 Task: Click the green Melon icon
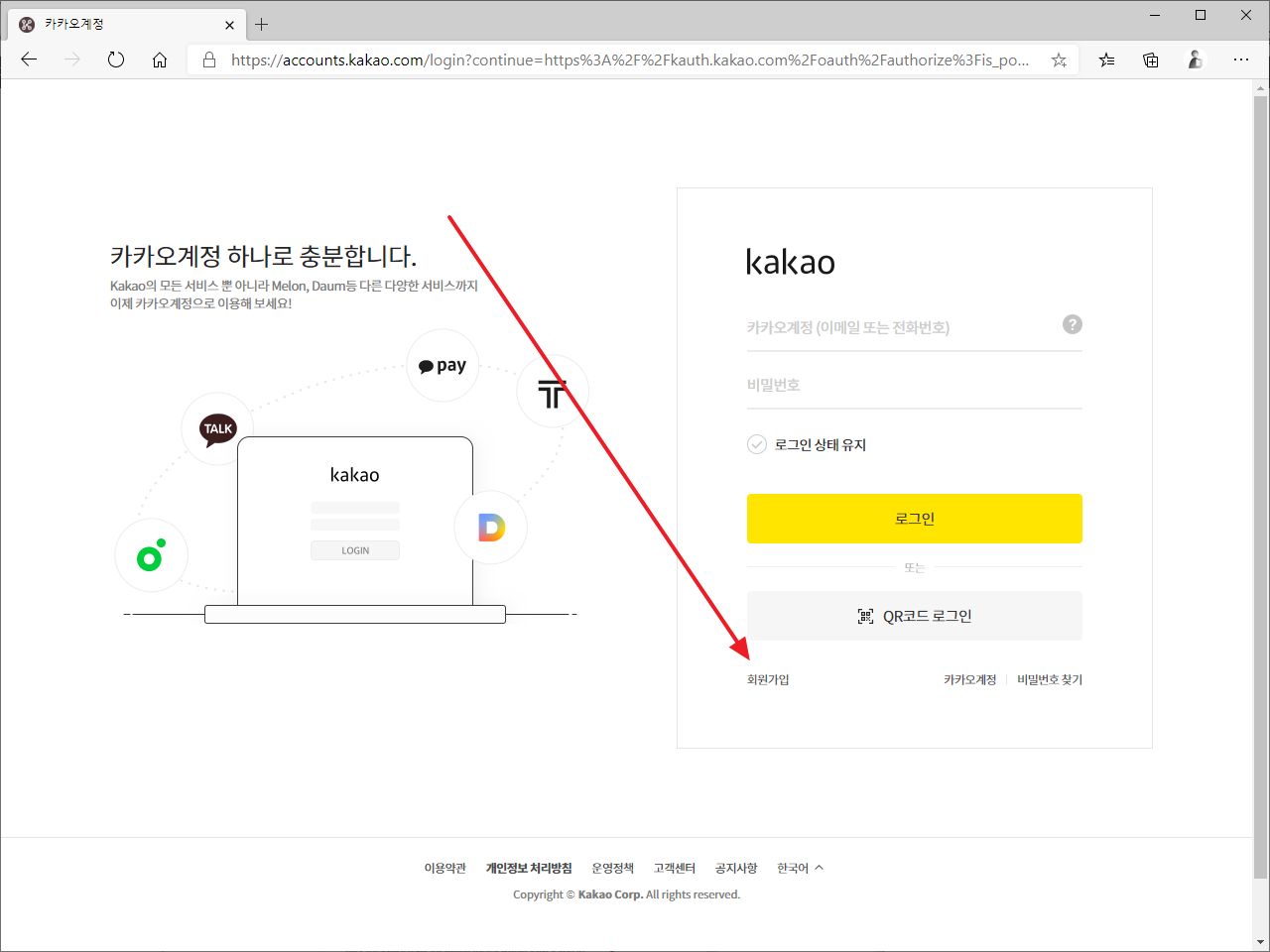(151, 555)
